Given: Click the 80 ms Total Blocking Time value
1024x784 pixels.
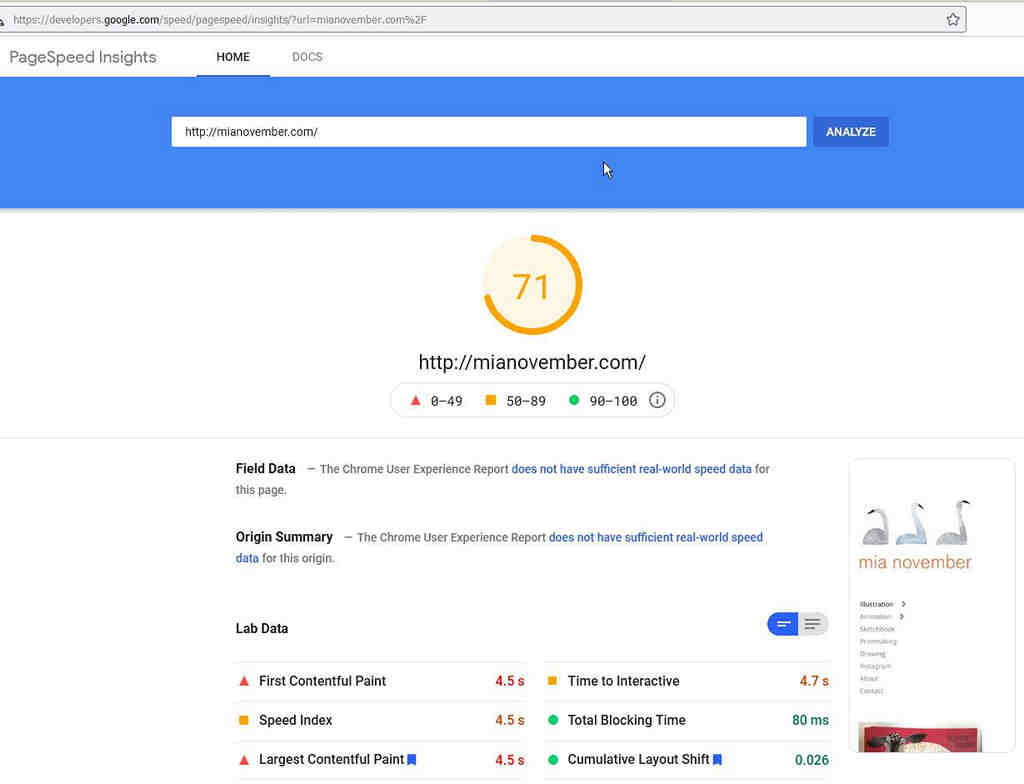Looking at the screenshot, I should point(810,720).
